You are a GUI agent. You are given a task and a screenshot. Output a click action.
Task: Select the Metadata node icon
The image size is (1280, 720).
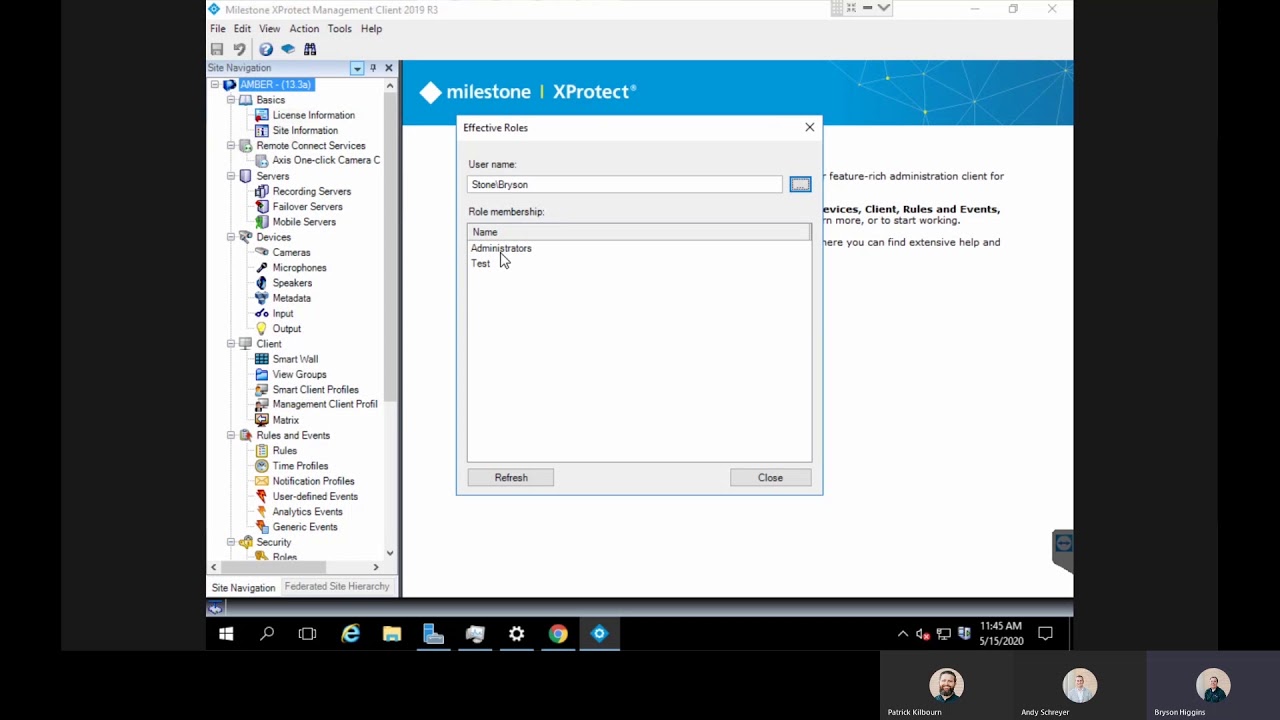click(x=262, y=298)
